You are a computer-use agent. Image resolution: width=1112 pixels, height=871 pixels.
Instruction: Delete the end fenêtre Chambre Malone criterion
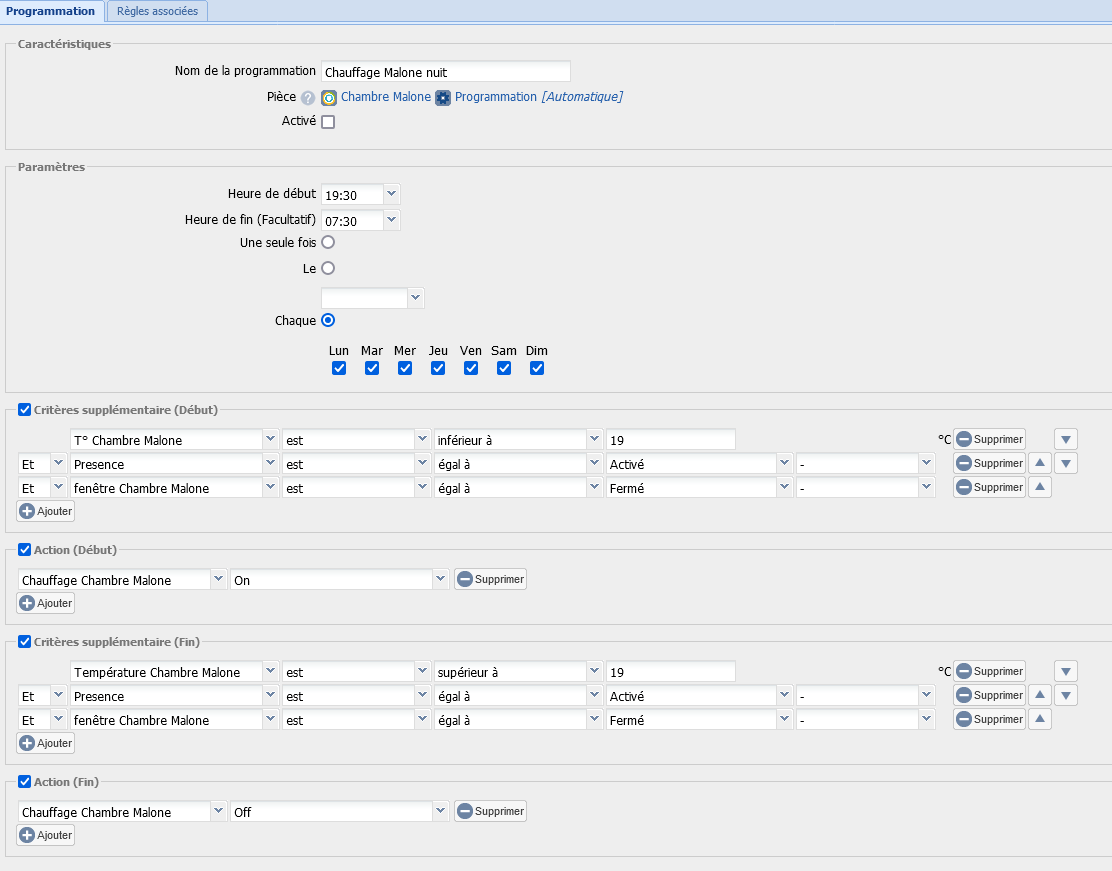pos(989,719)
